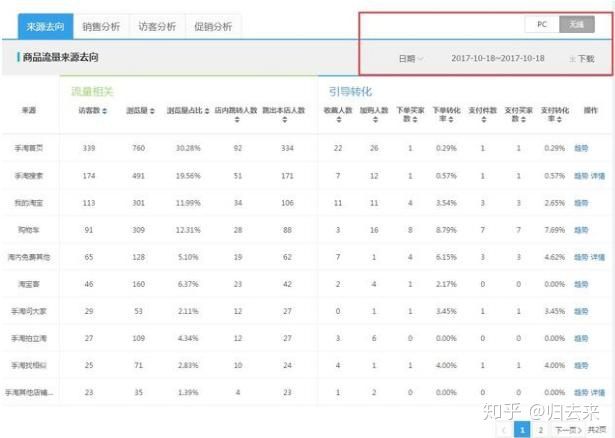Click 趋势 link in 手淘首页 row
615x438 pixels.
tap(580, 148)
